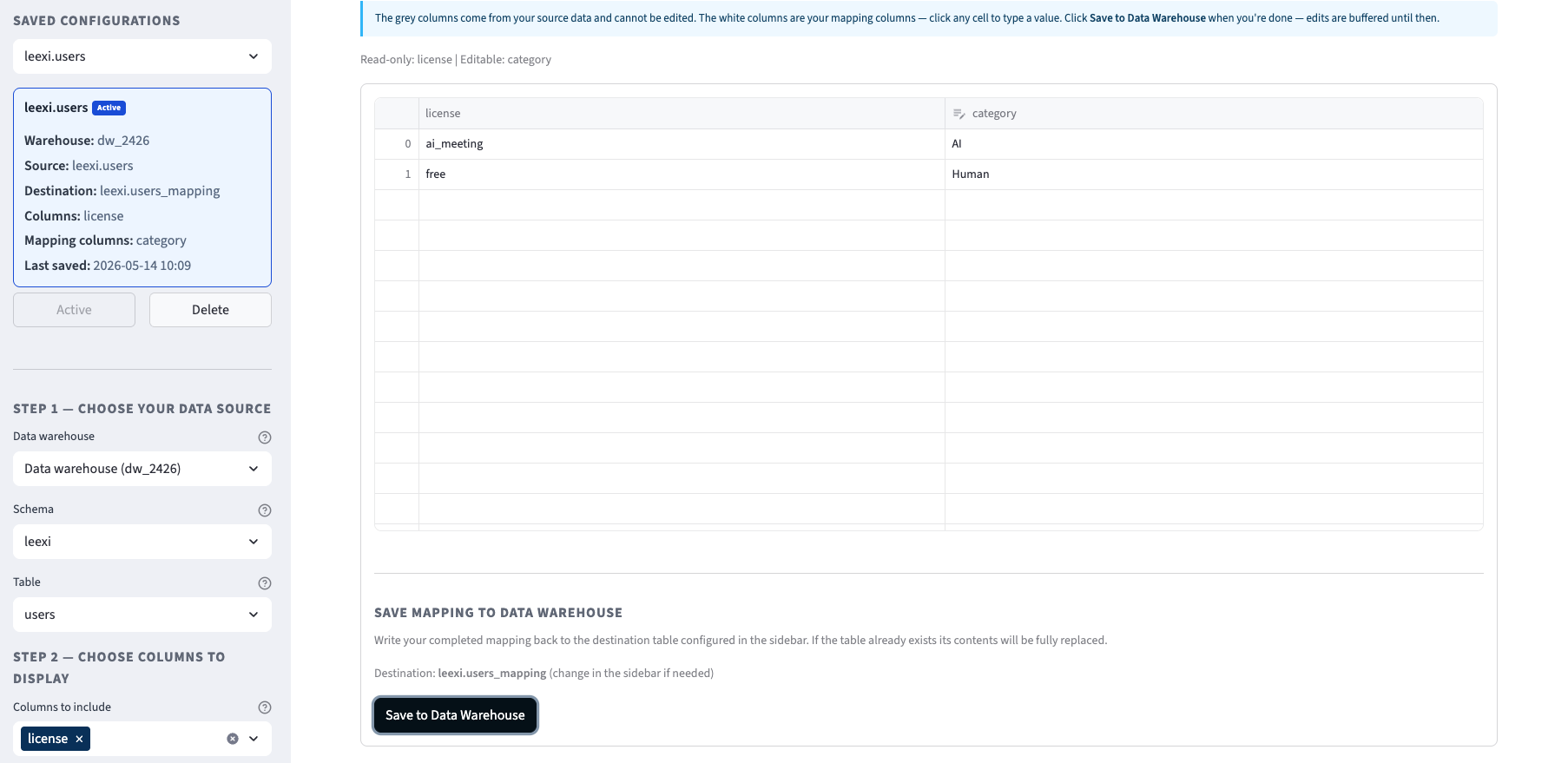
Task: Open help for Schema field
Action: click(x=265, y=510)
